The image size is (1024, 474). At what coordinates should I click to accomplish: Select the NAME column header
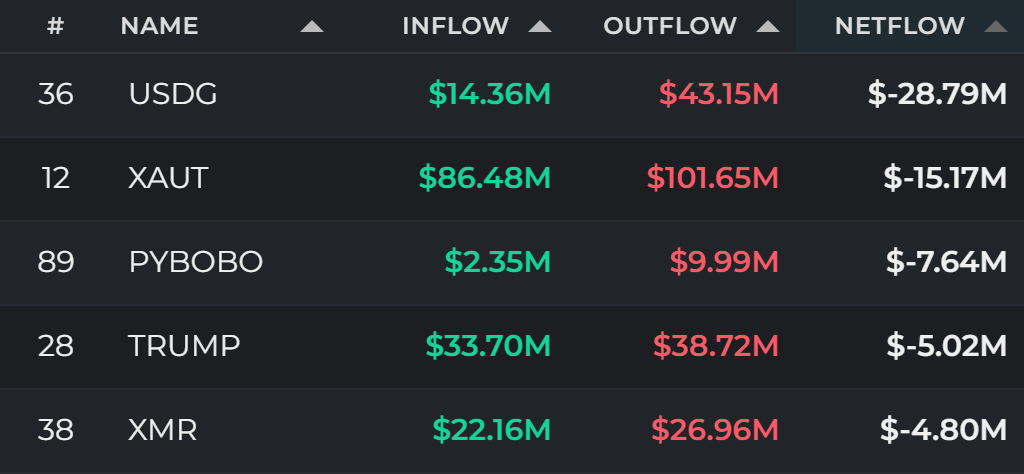coord(159,26)
